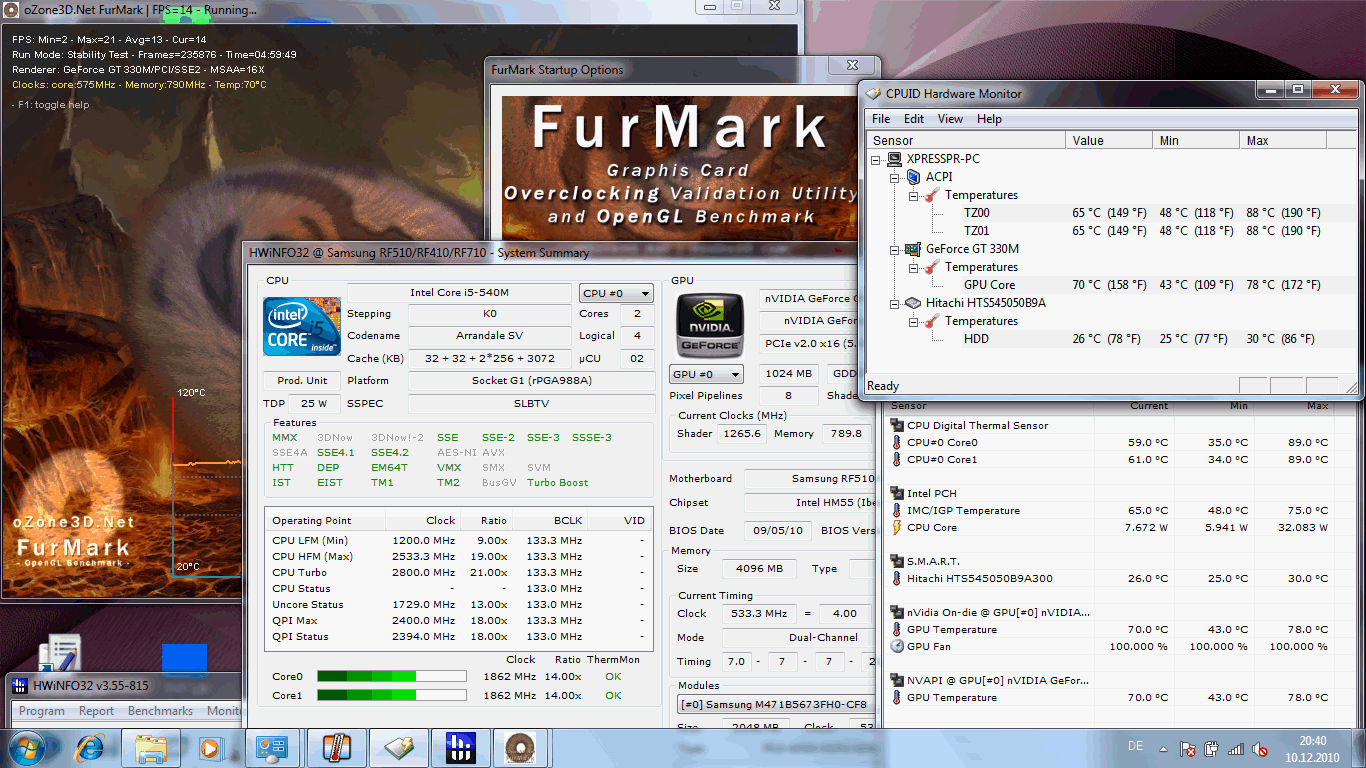1366x768 pixels.
Task: Open Report menu in HWiNFO32
Action: tap(97, 711)
